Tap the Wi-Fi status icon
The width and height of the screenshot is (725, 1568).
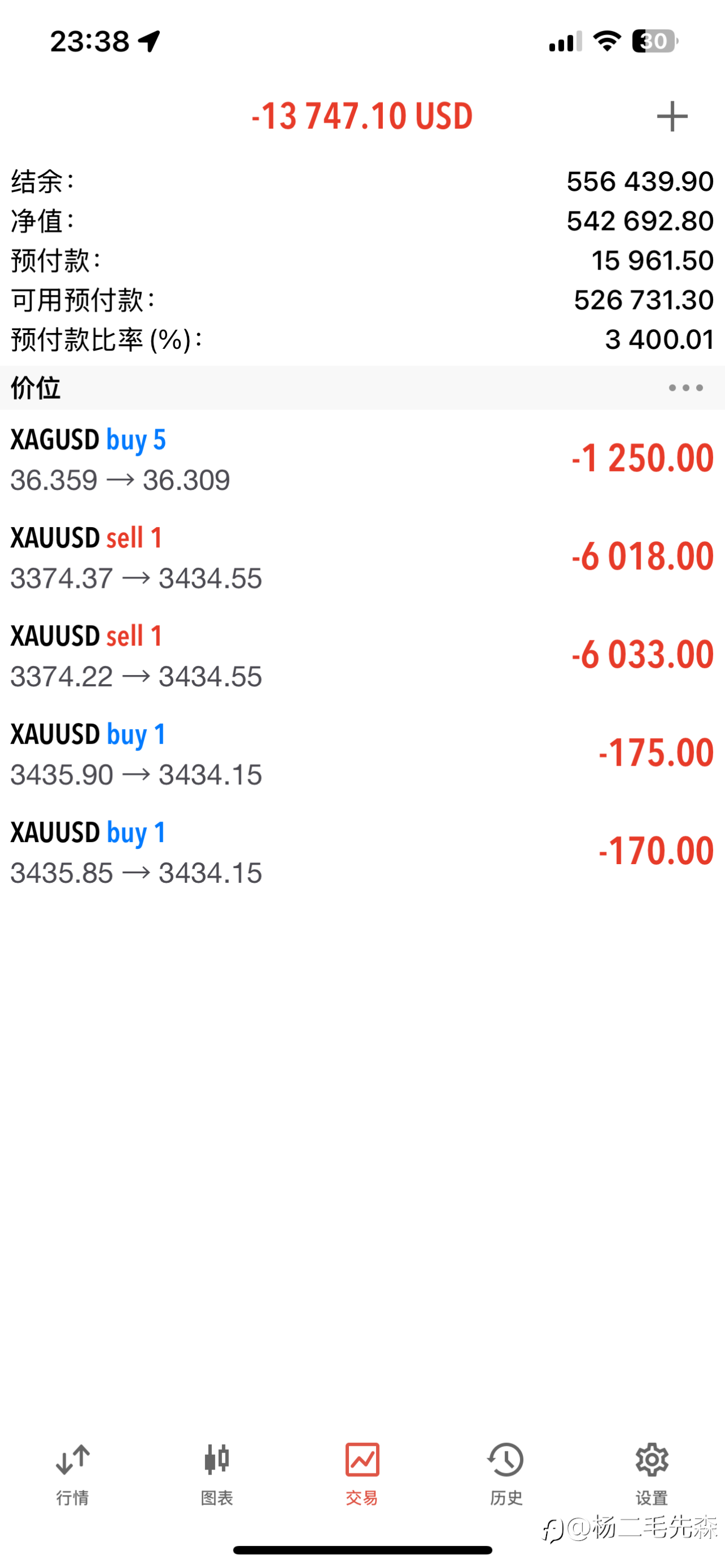click(x=607, y=41)
